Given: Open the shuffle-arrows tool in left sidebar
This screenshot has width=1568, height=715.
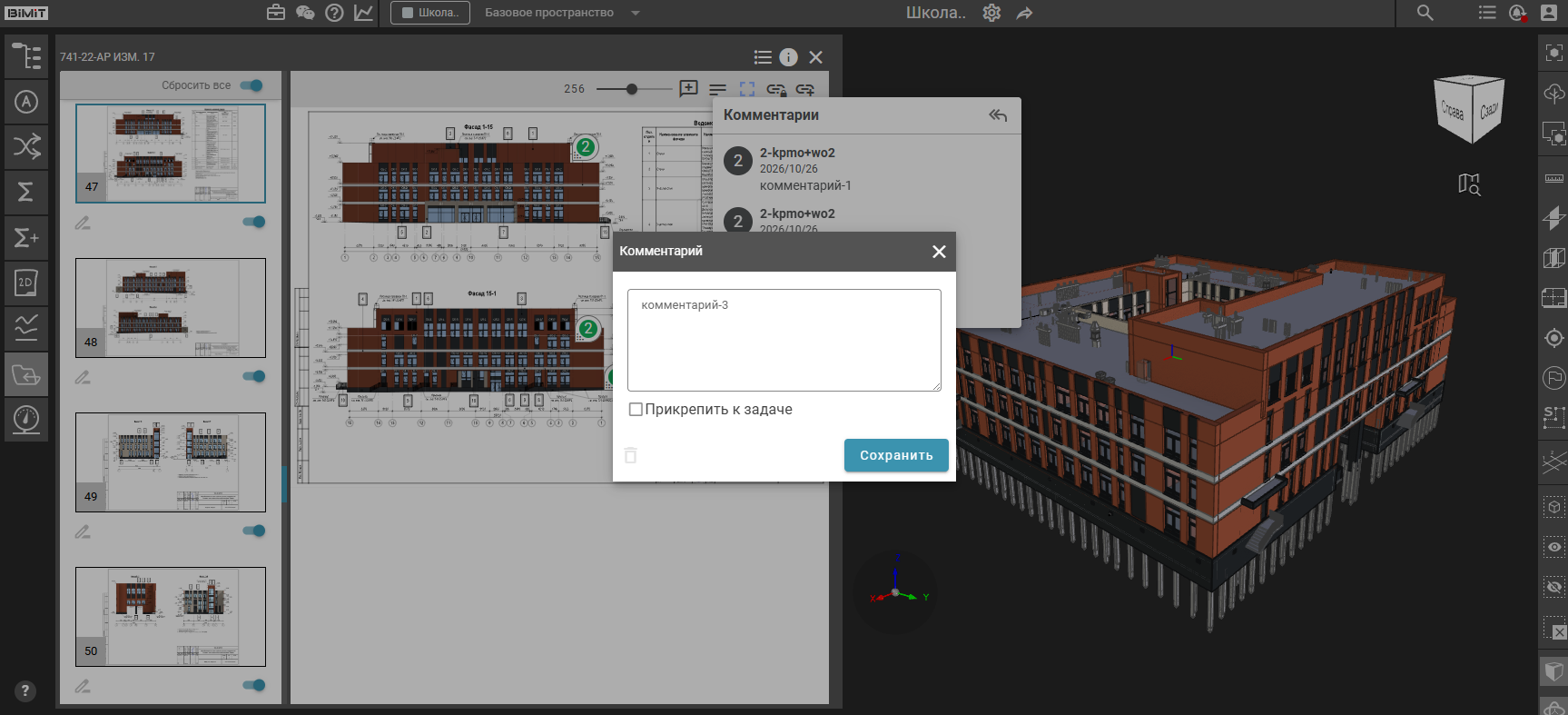Looking at the screenshot, I should tap(26, 146).
